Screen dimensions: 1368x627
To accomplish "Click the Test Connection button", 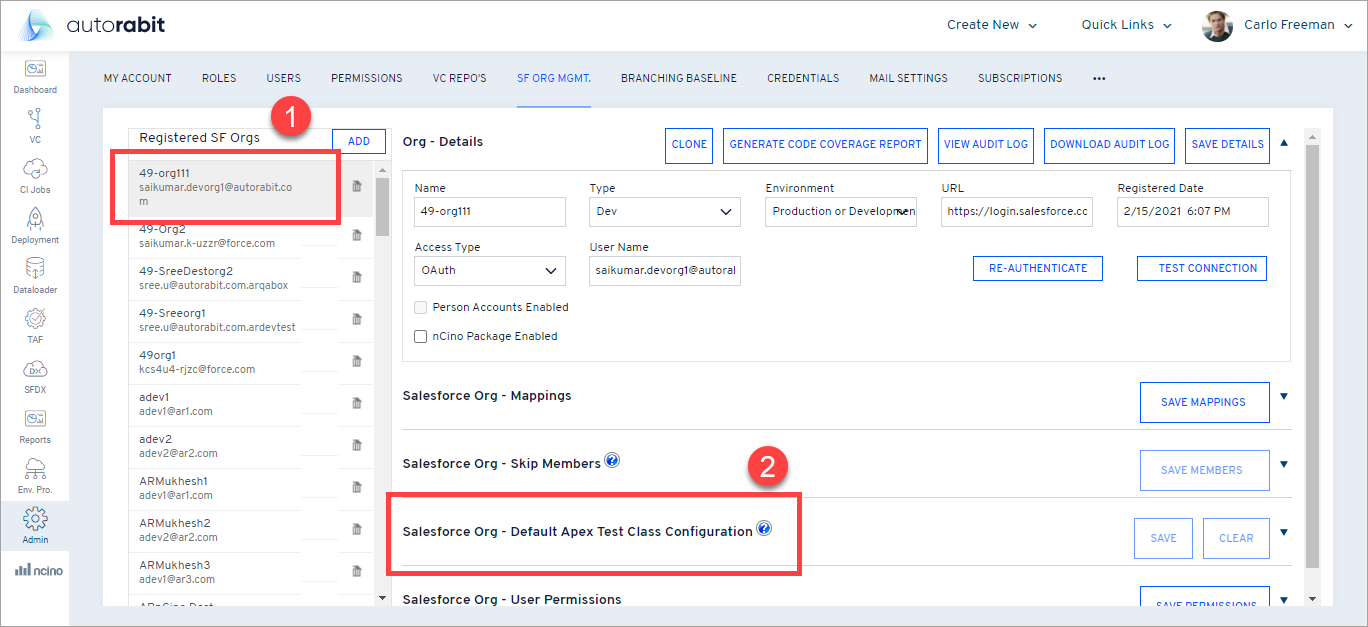I will tap(1201, 269).
